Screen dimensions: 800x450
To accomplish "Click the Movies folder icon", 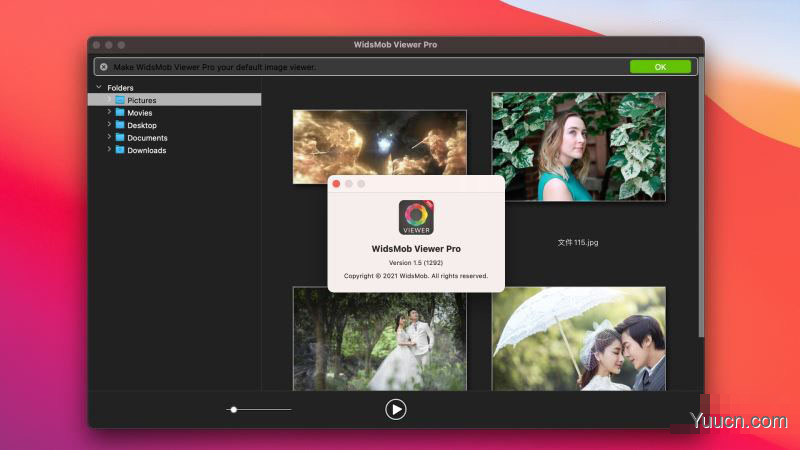I will [x=120, y=113].
